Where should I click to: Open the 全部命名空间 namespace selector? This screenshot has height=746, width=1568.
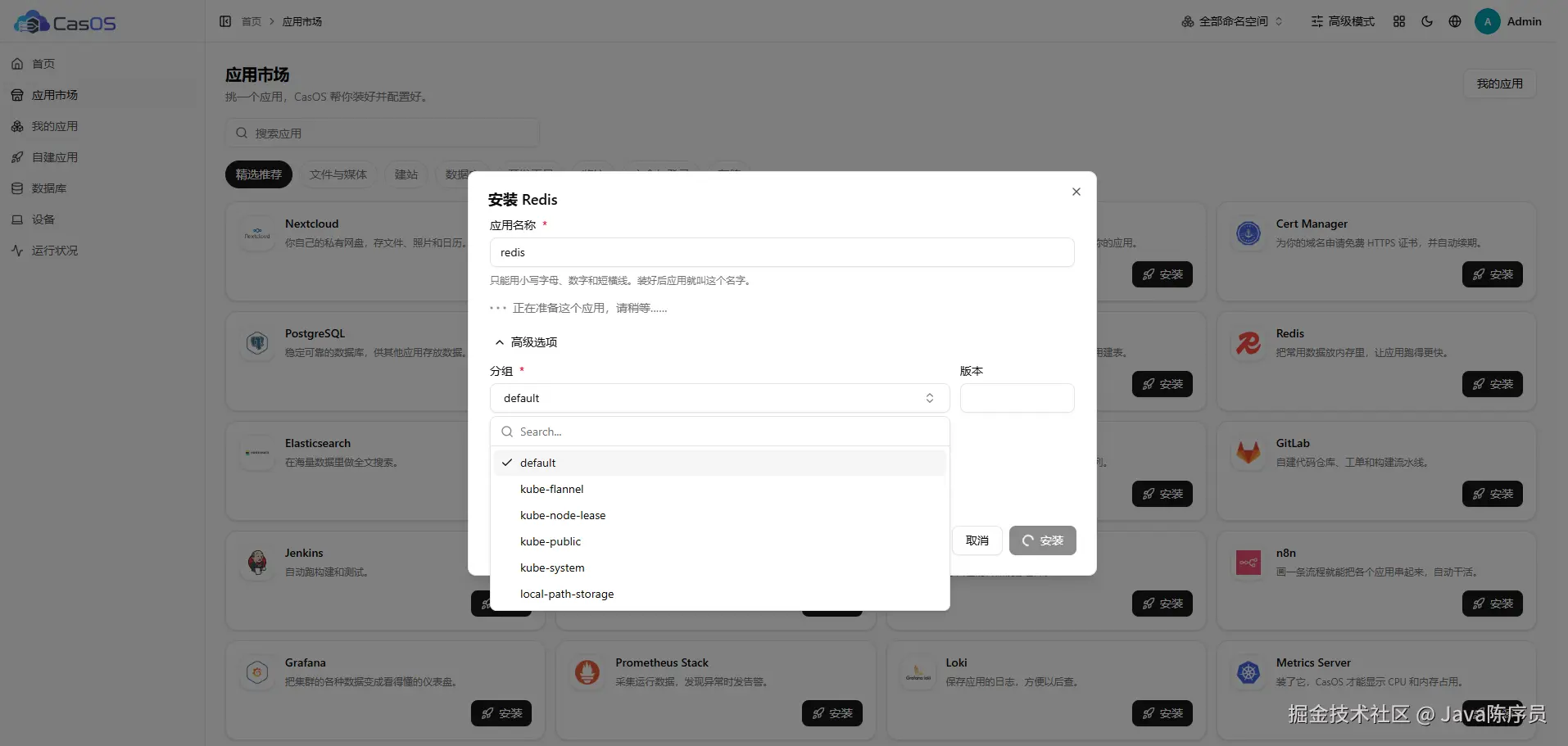[x=1232, y=21]
